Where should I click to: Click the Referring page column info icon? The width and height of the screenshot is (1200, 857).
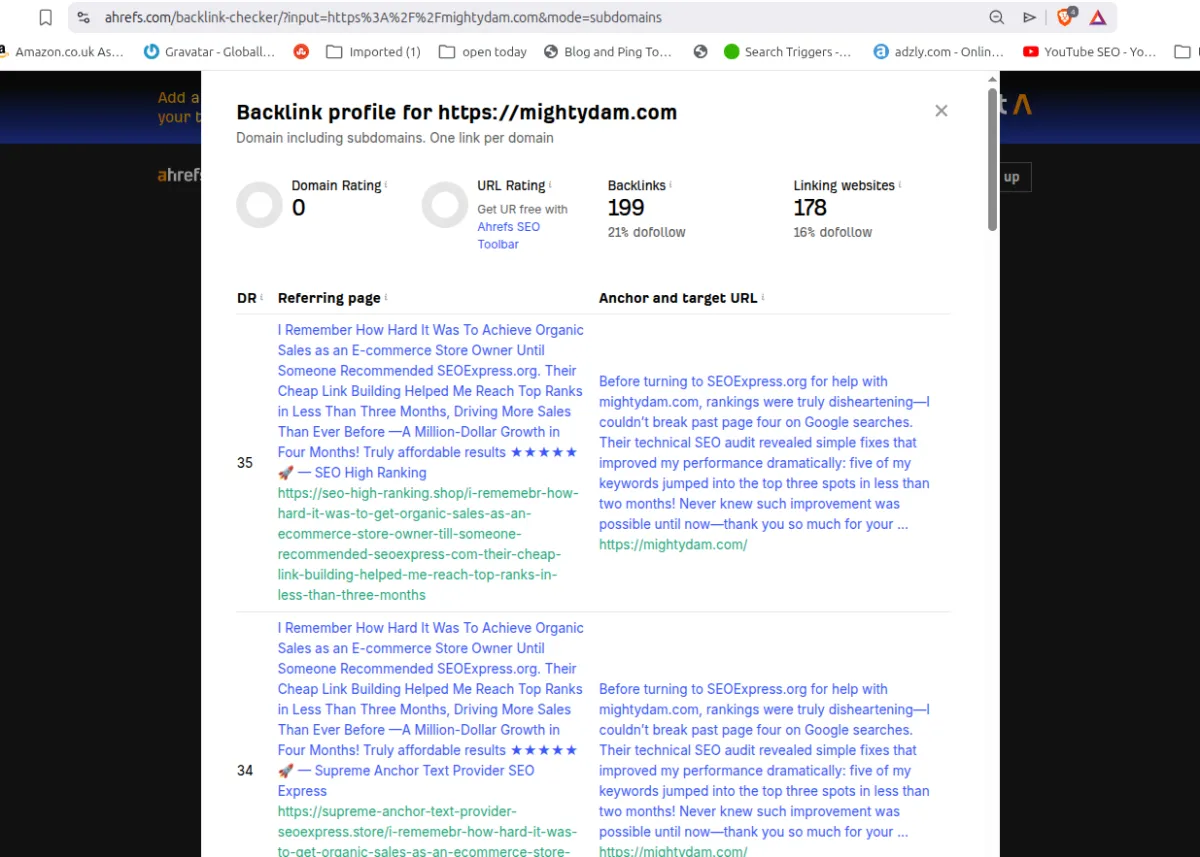click(x=386, y=298)
